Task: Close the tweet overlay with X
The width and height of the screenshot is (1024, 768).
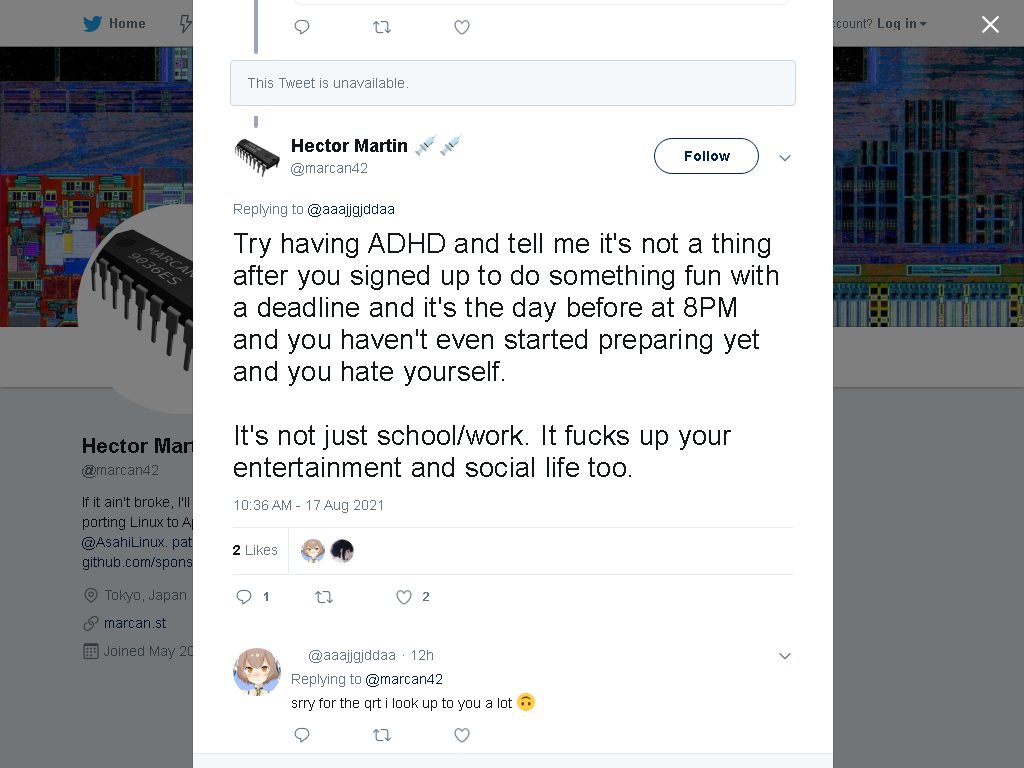Action: tap(990, 24)
